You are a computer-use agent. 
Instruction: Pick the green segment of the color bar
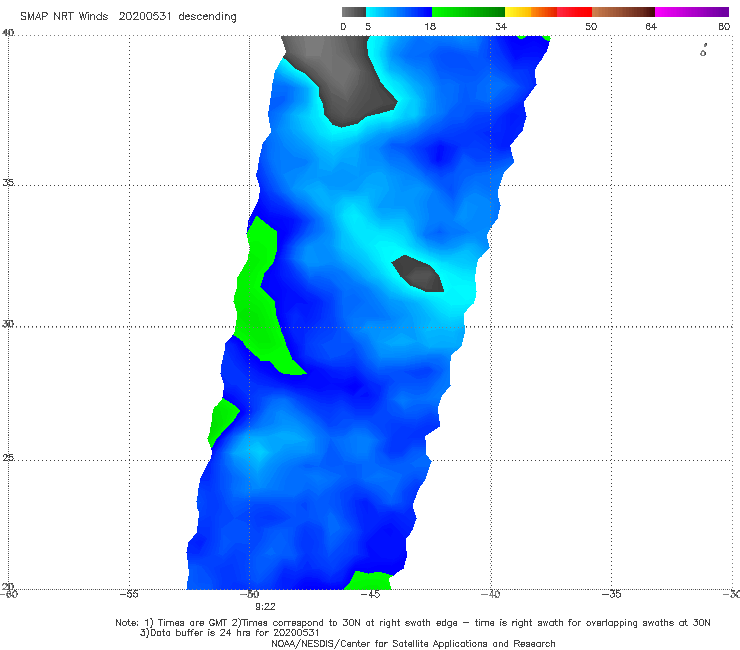click(x=468, y=12)
